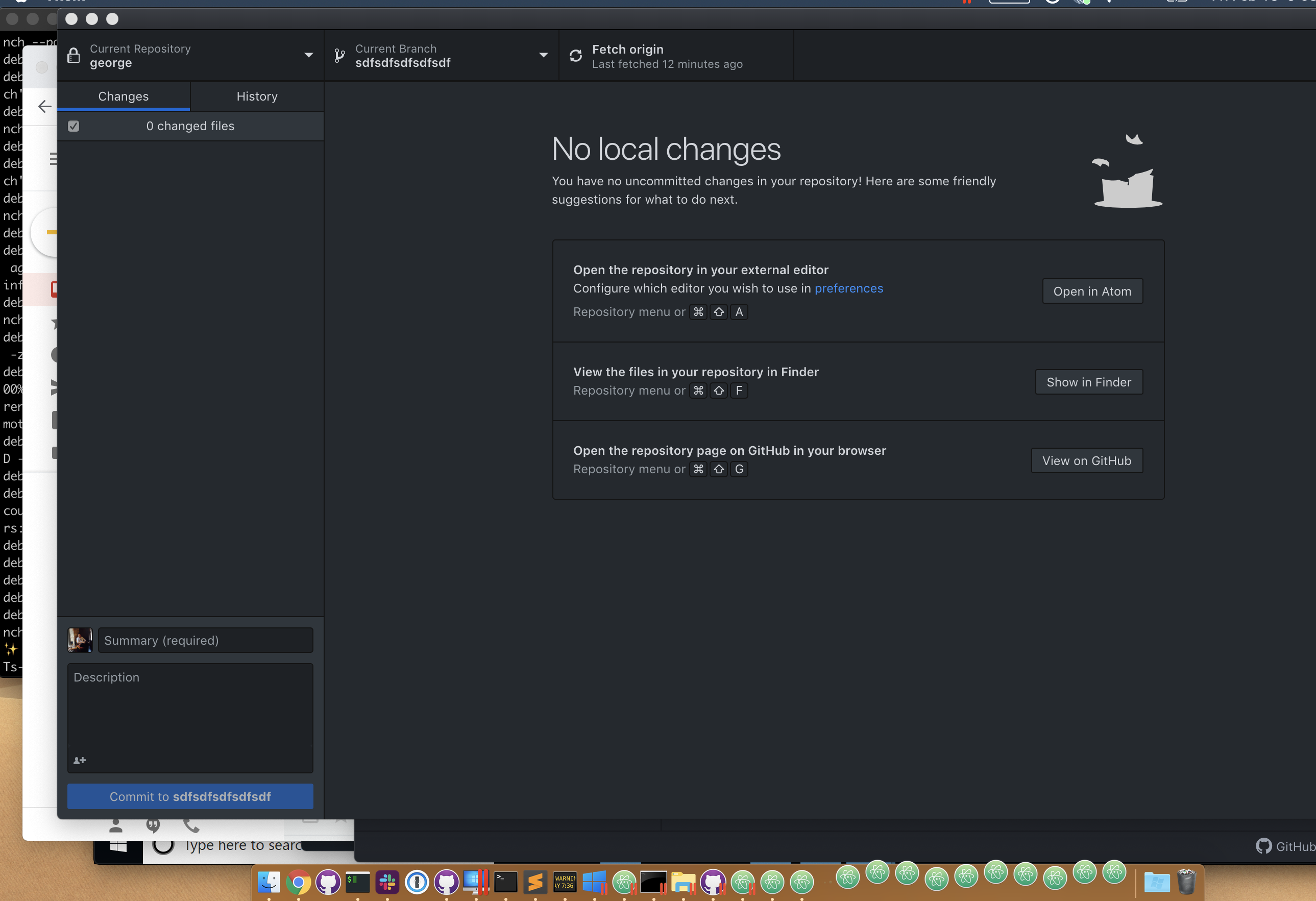Image resolution: width=1316 pixels, height=901 pixels.
Task: Open the Windows folder stack in the dock
Action: [x=1157, y=882]
